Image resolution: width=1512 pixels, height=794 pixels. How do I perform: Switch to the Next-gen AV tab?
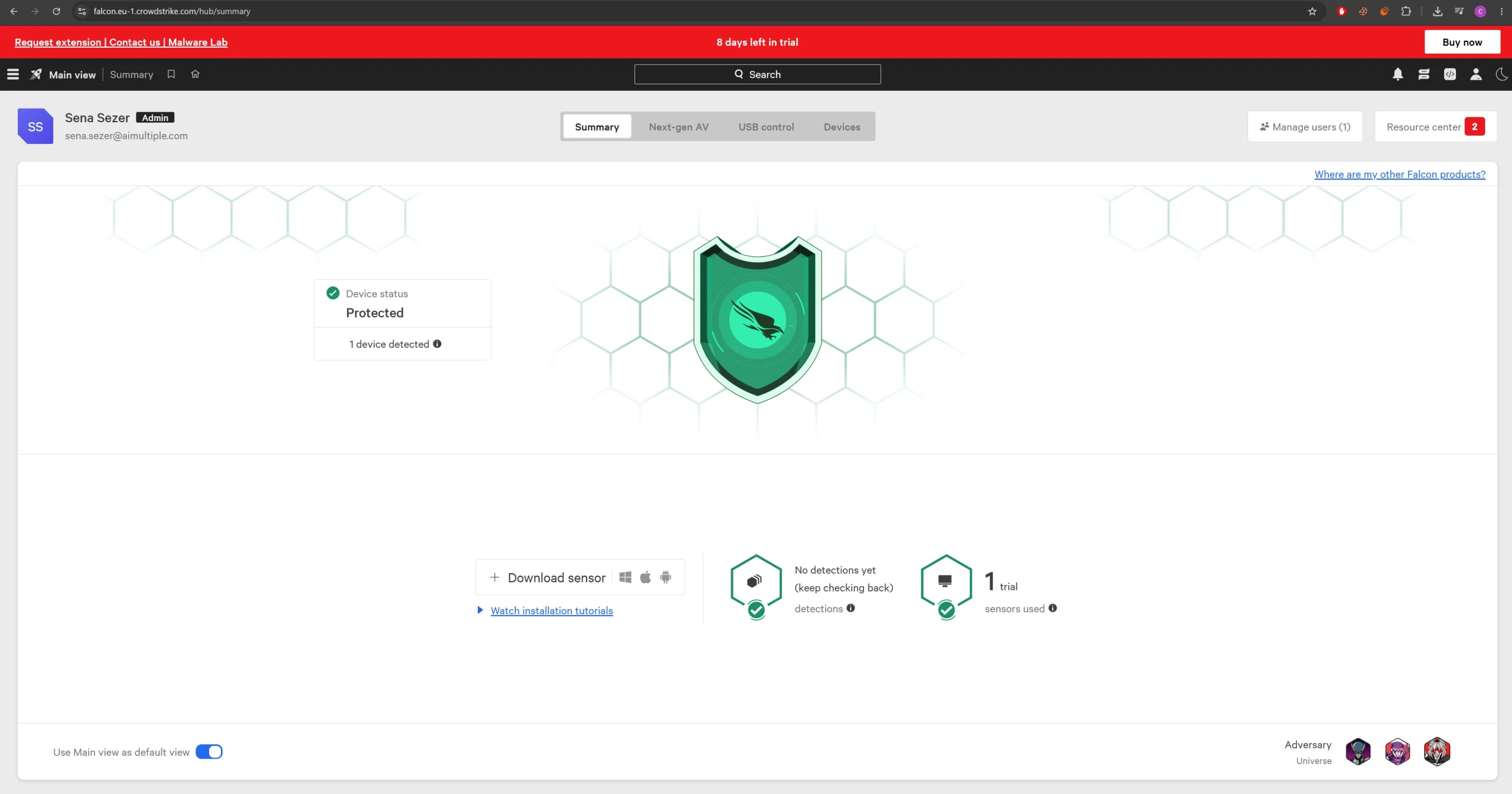pyautogui.click(x=679, y=127)
